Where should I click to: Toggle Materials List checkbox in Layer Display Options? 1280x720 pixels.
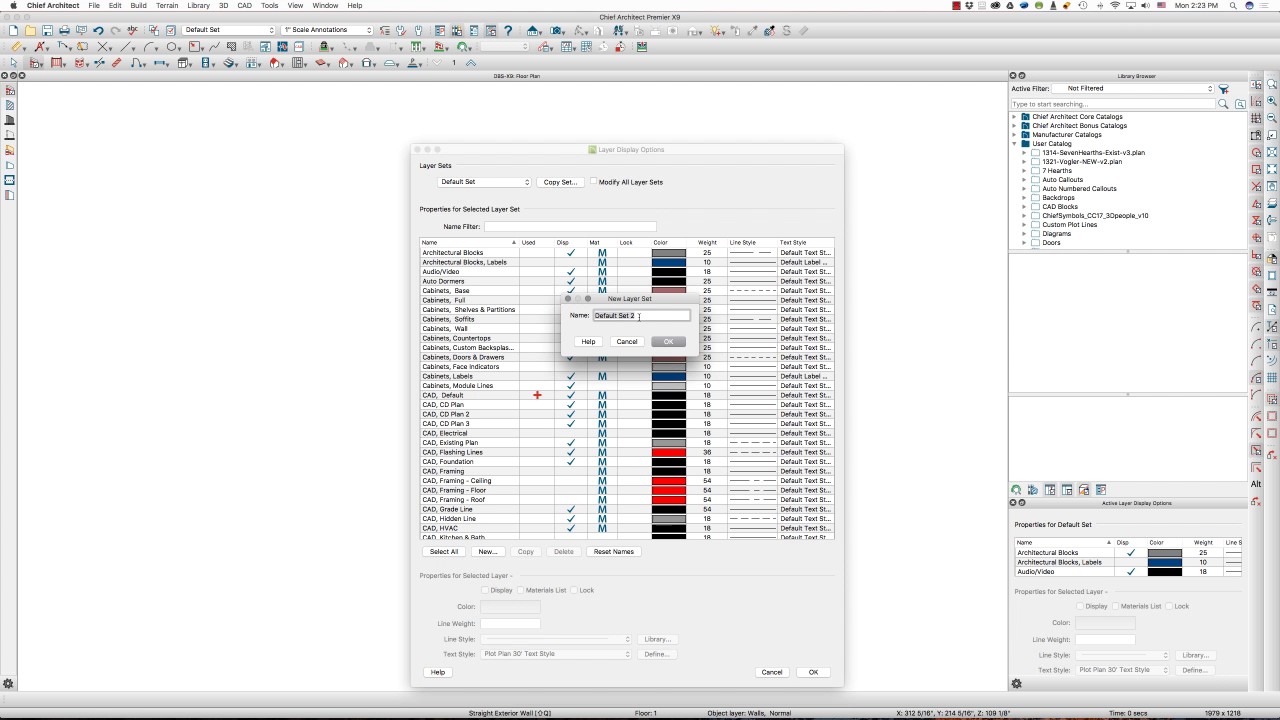tap(520, 590)
